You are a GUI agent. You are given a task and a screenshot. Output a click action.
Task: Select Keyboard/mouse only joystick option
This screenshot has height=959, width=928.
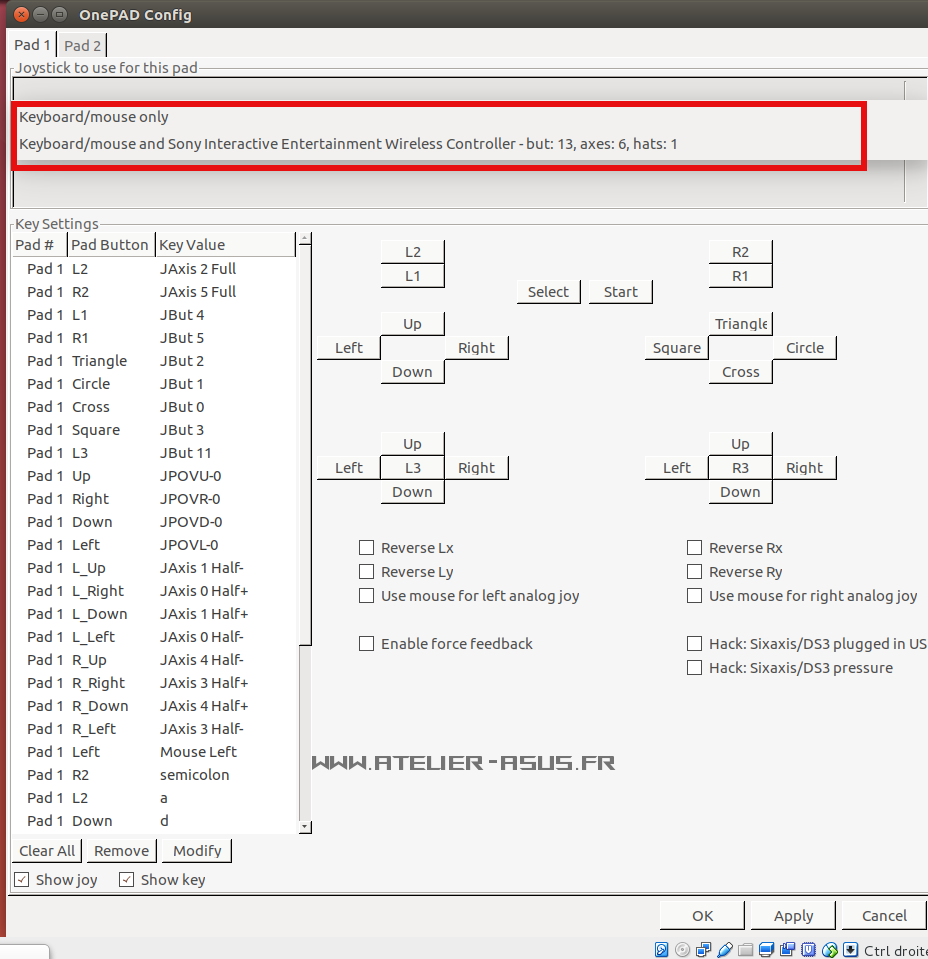point(94,117)
